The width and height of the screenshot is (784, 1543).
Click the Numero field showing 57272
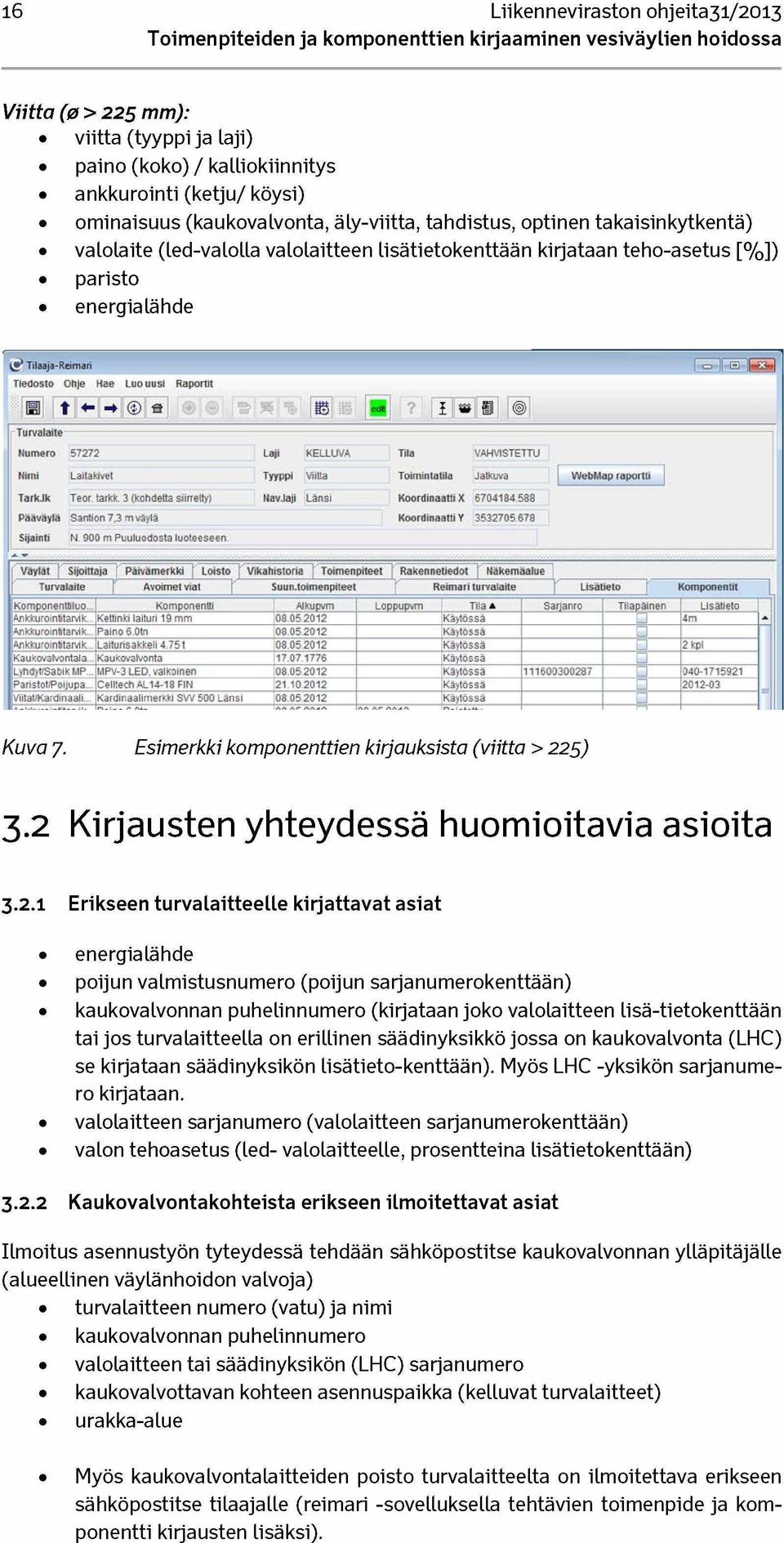(161, 453)
